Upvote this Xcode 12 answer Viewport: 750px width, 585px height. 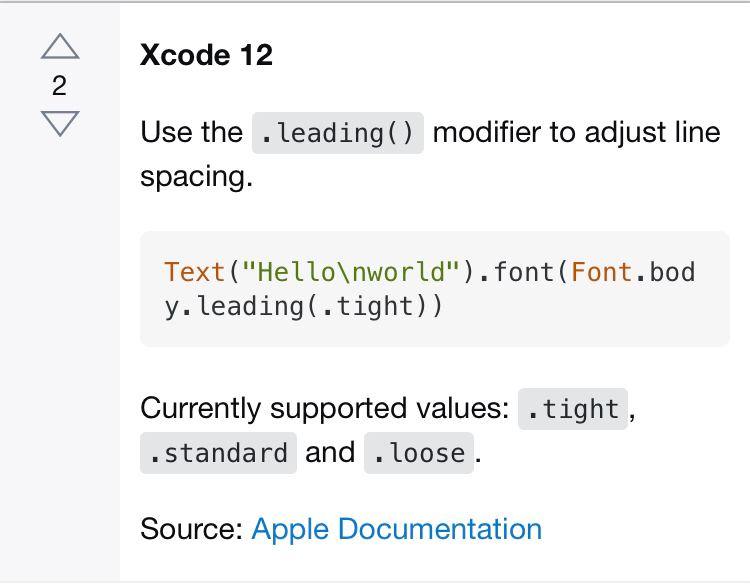pyautogui.click(x=60, y=46)
